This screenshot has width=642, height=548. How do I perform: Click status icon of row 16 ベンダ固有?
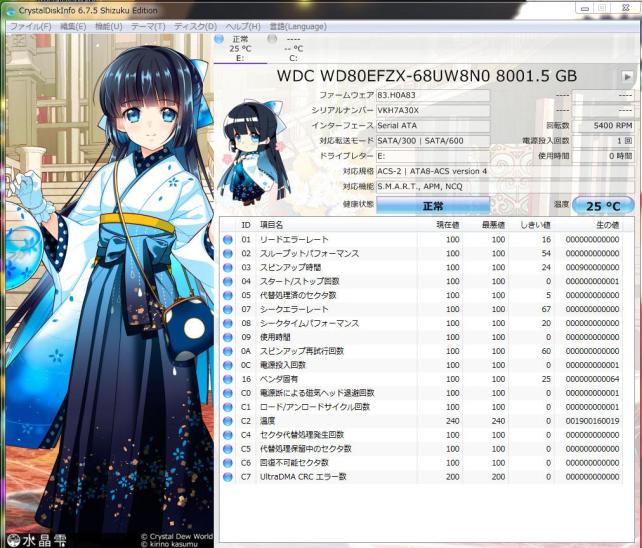pos(228,379)
